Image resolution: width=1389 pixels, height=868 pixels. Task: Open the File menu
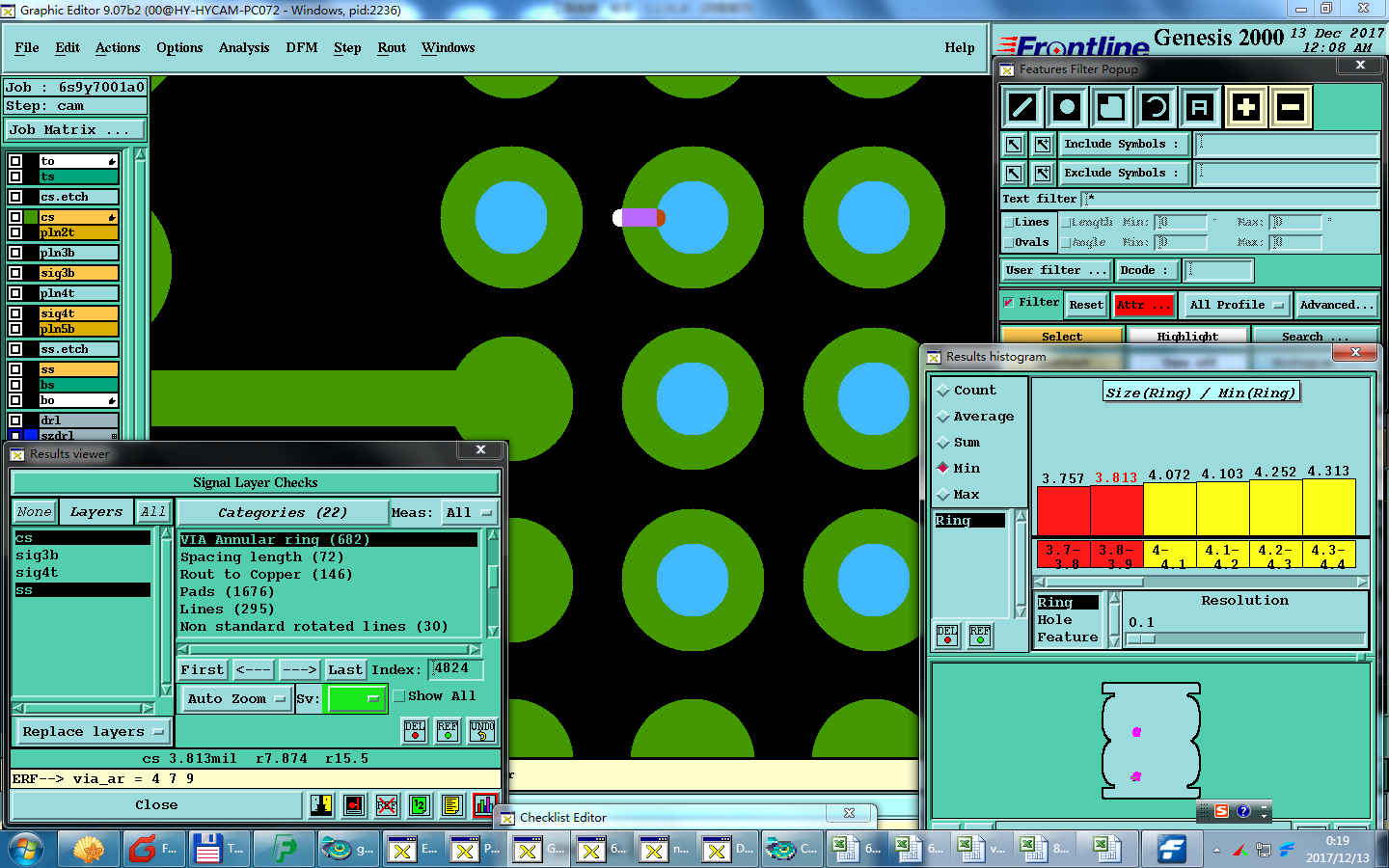coord(27,48)
